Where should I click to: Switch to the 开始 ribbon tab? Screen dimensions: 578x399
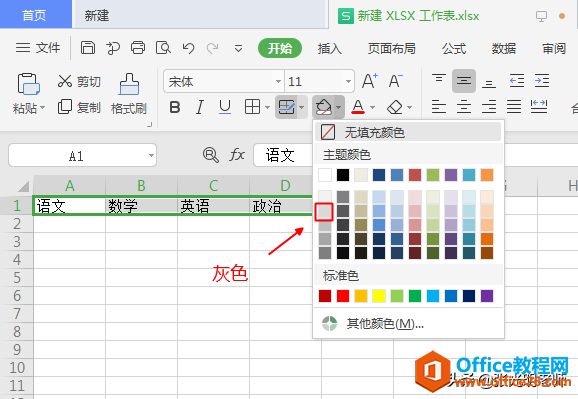[x=280, y=48]
